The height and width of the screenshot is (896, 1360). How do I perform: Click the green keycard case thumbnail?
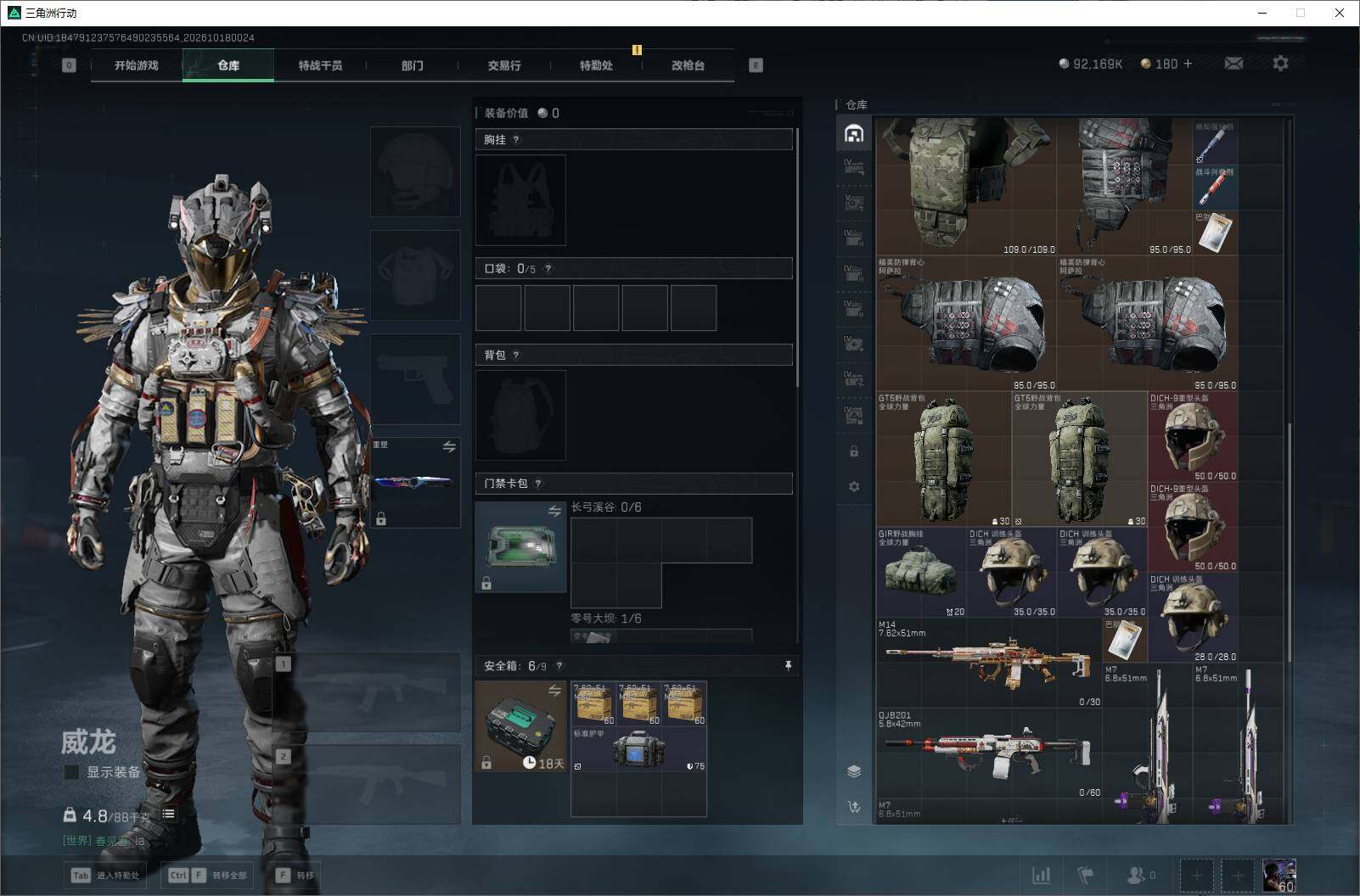[x=520, y=546]
